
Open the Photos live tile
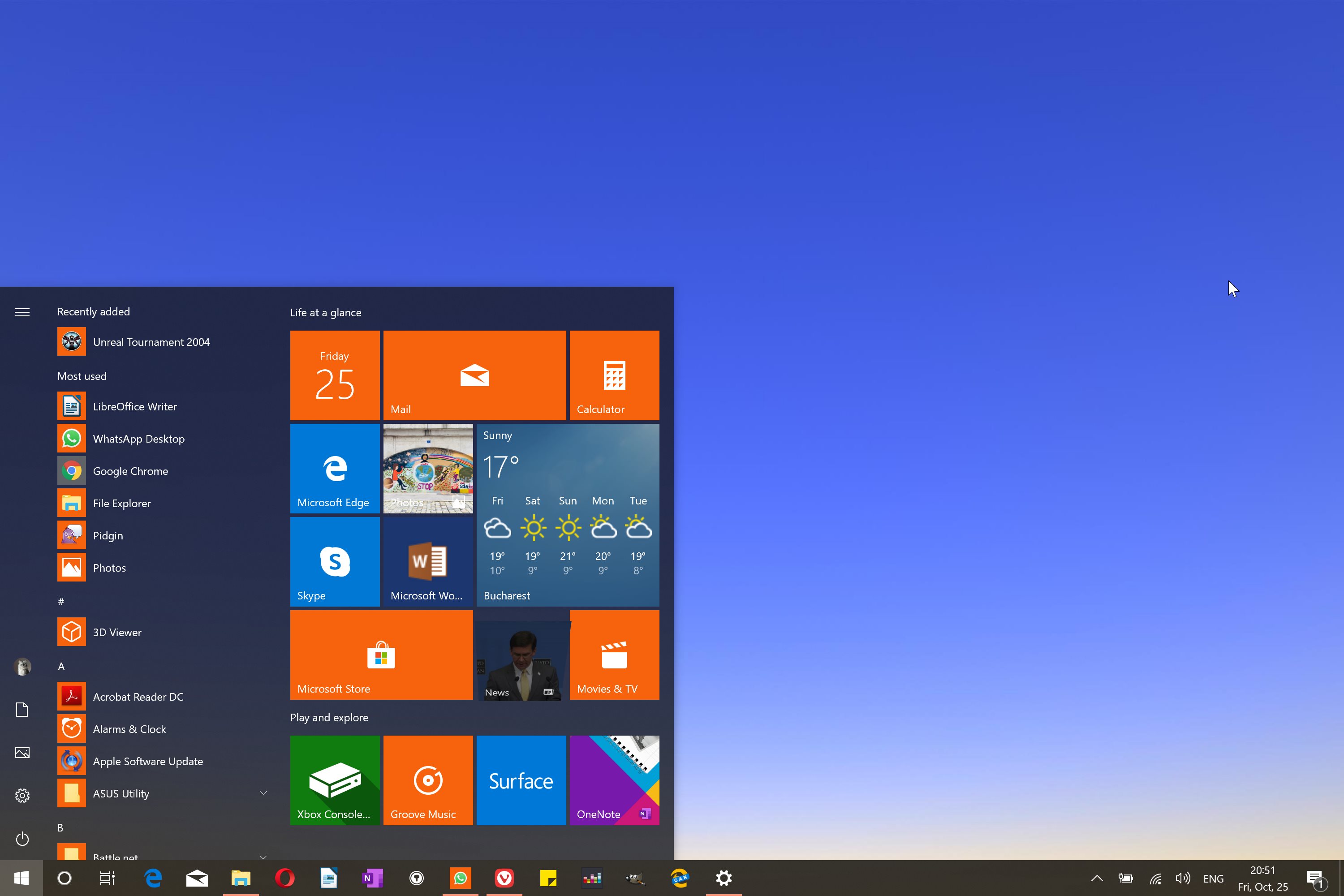tap(428, 469)
